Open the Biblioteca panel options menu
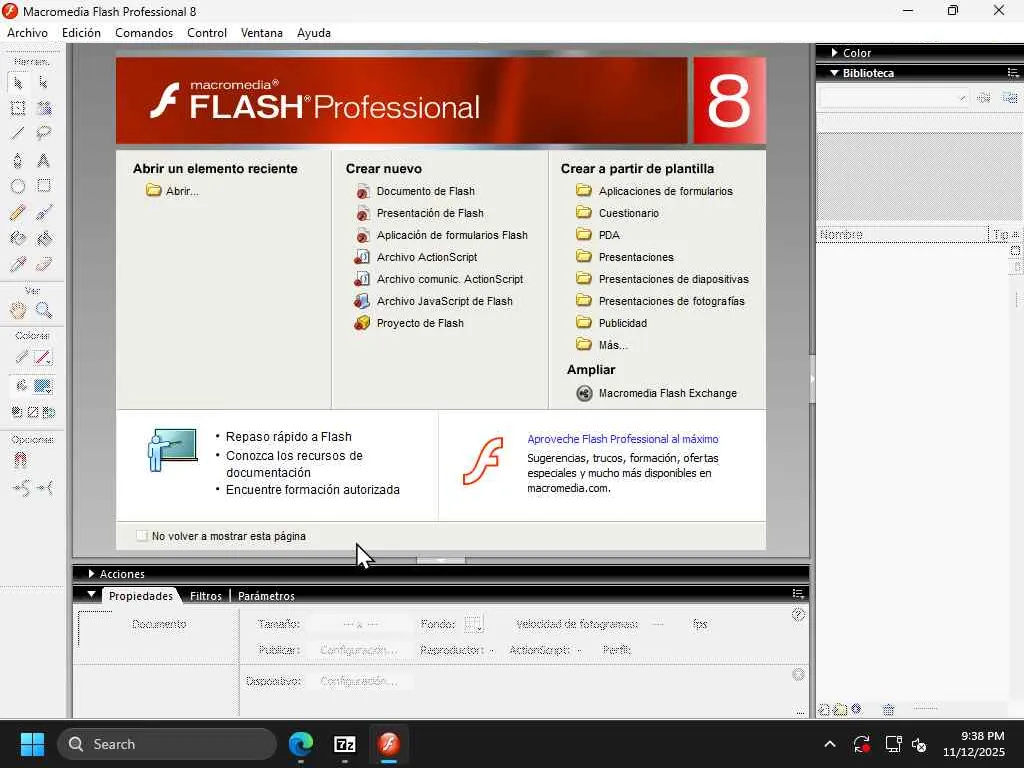1024x768 pixels. click(x=1012, y=72)
